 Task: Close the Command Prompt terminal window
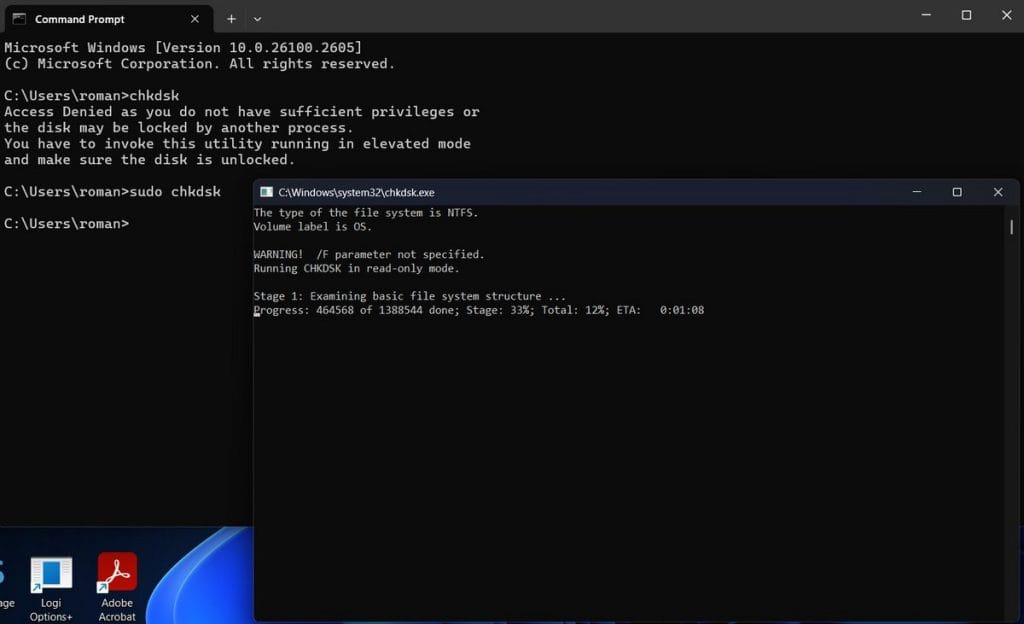click(1006, 15)
